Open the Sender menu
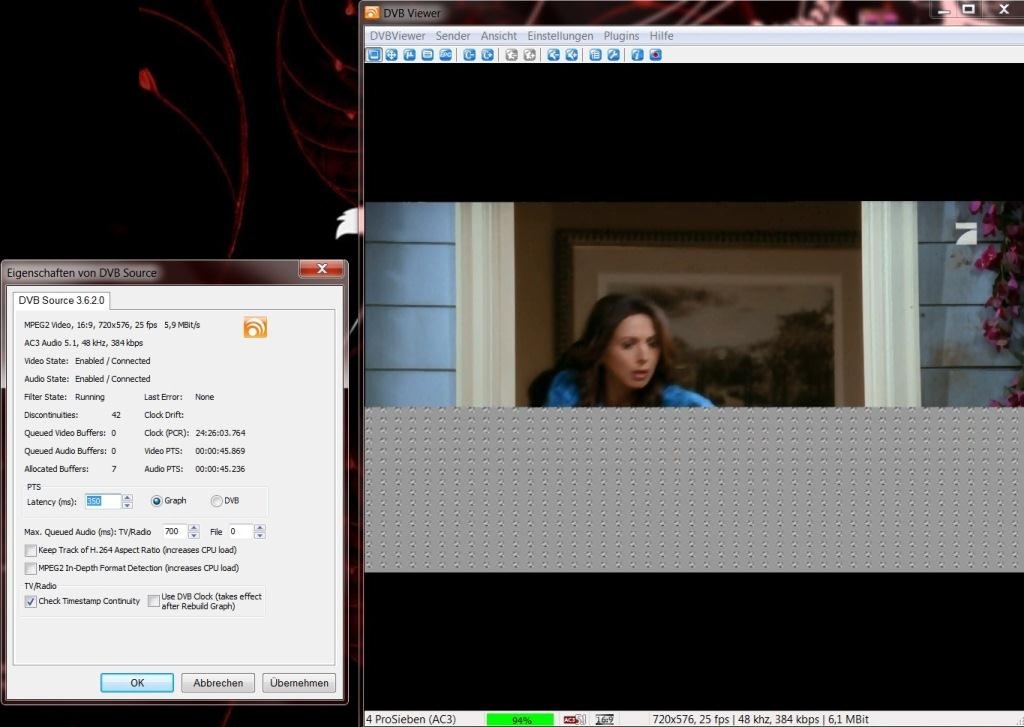Screen dimensions: 1024x727 tap(453, 36)
